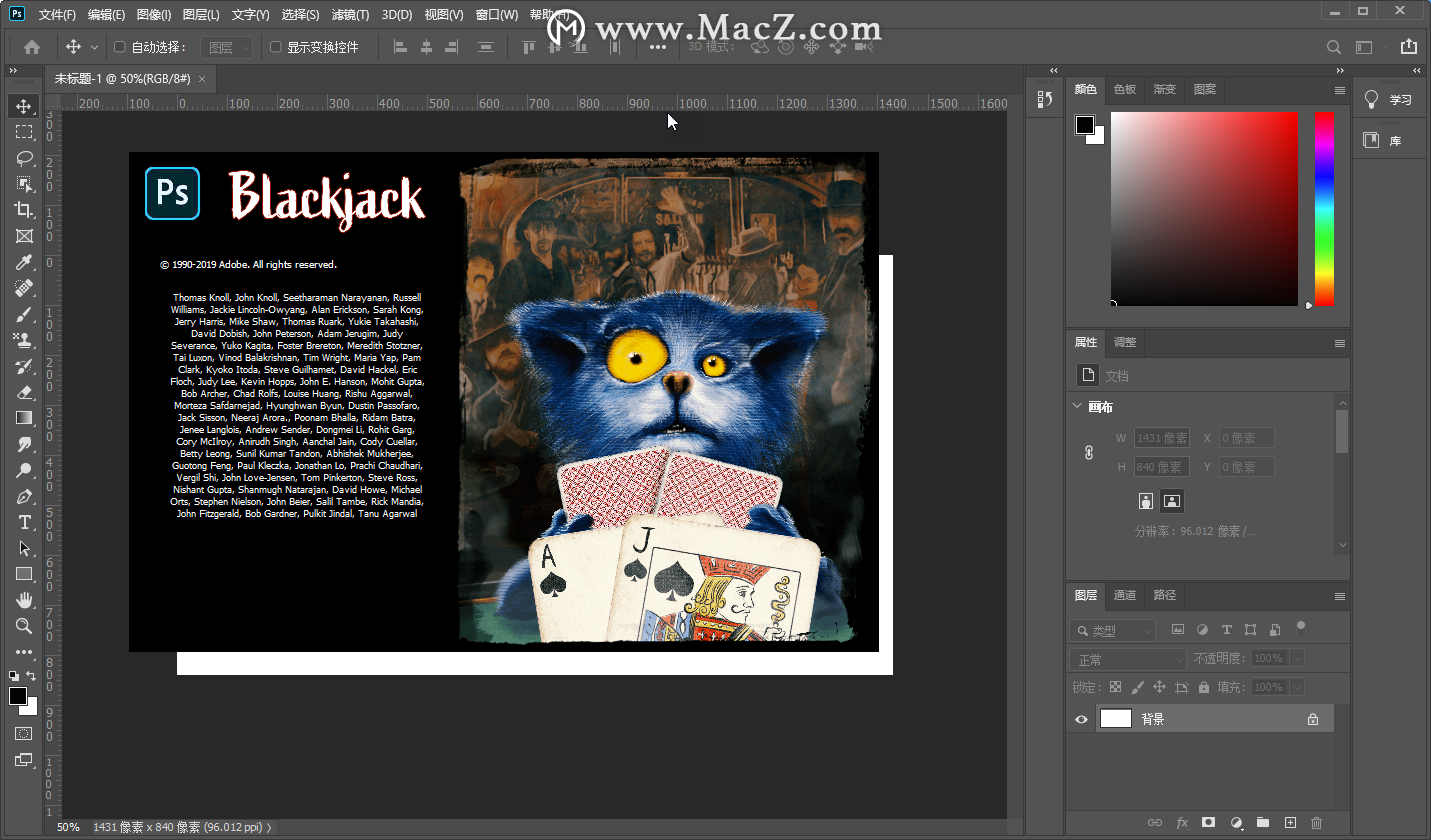This screenshot has width=1431, height=840.
Task: Select the Eraser tool
Action: (24, 392)
